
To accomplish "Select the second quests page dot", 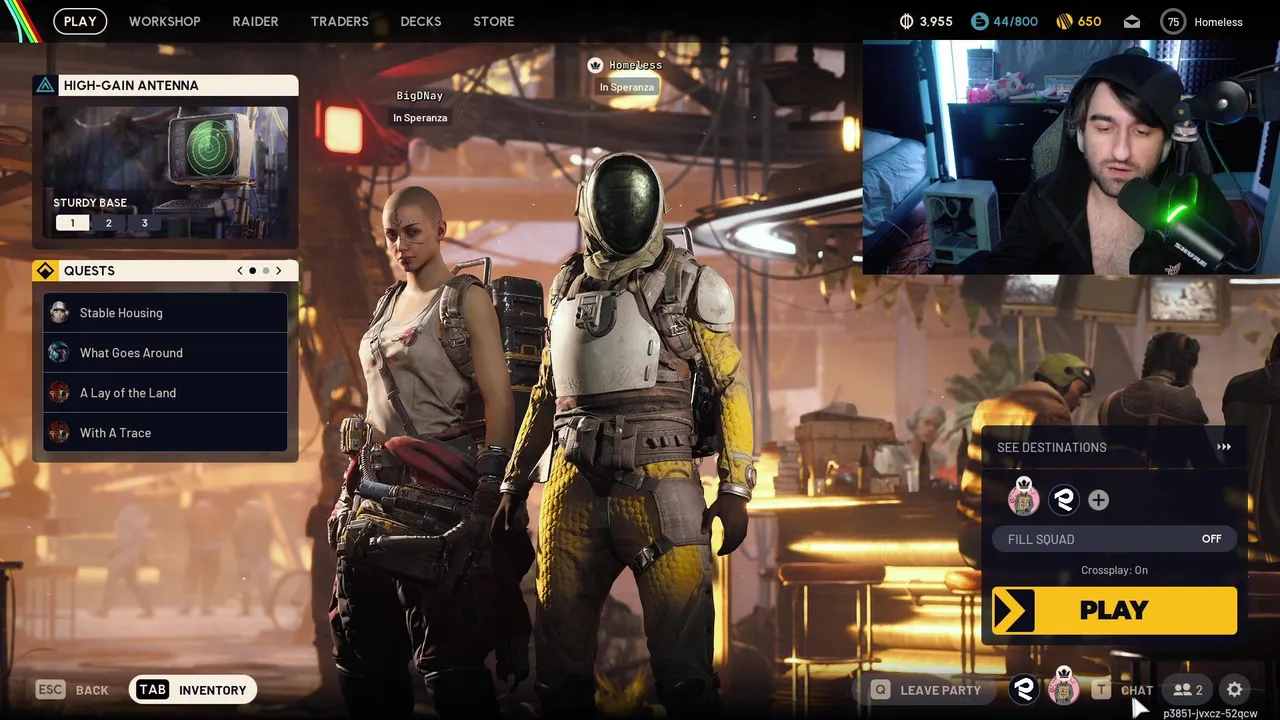I will pyautogui.click(x=266, y=271).
